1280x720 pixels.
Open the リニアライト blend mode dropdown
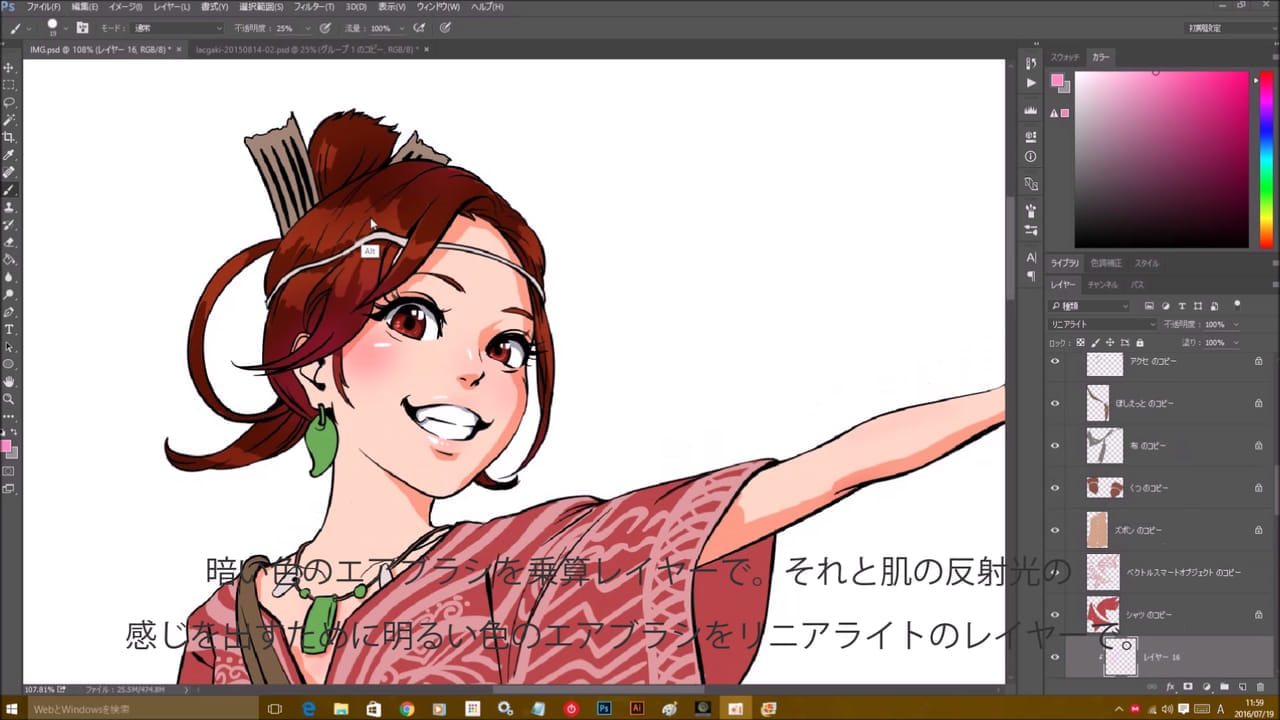(x=1102, y=324)
